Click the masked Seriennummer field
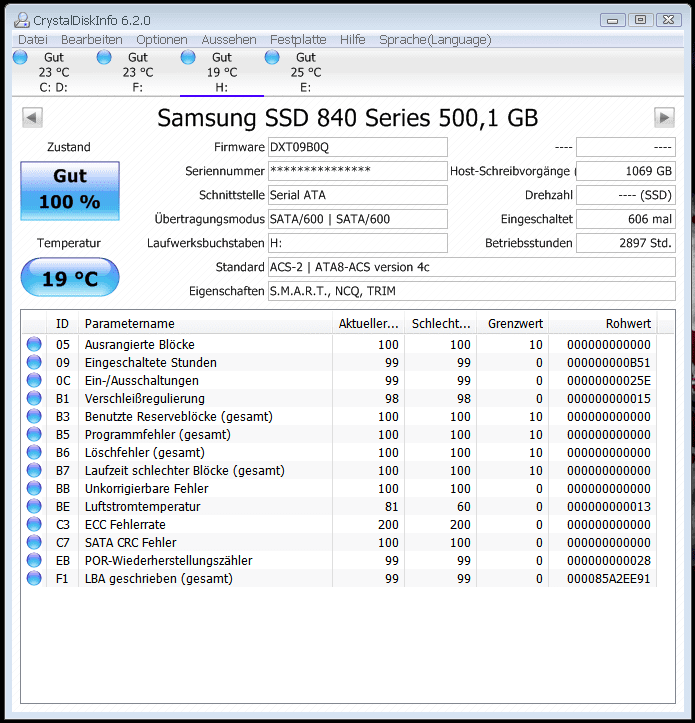The image size is (695, 723). [x=357, y=171]
